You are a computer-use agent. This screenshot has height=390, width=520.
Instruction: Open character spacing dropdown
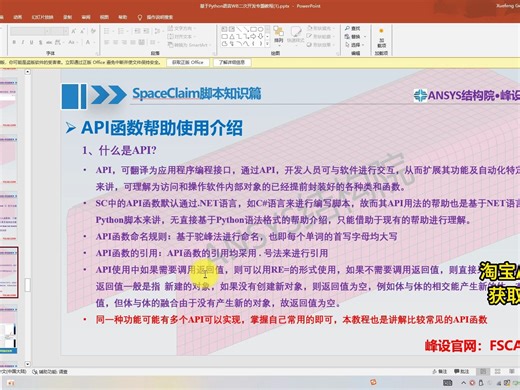59,42
